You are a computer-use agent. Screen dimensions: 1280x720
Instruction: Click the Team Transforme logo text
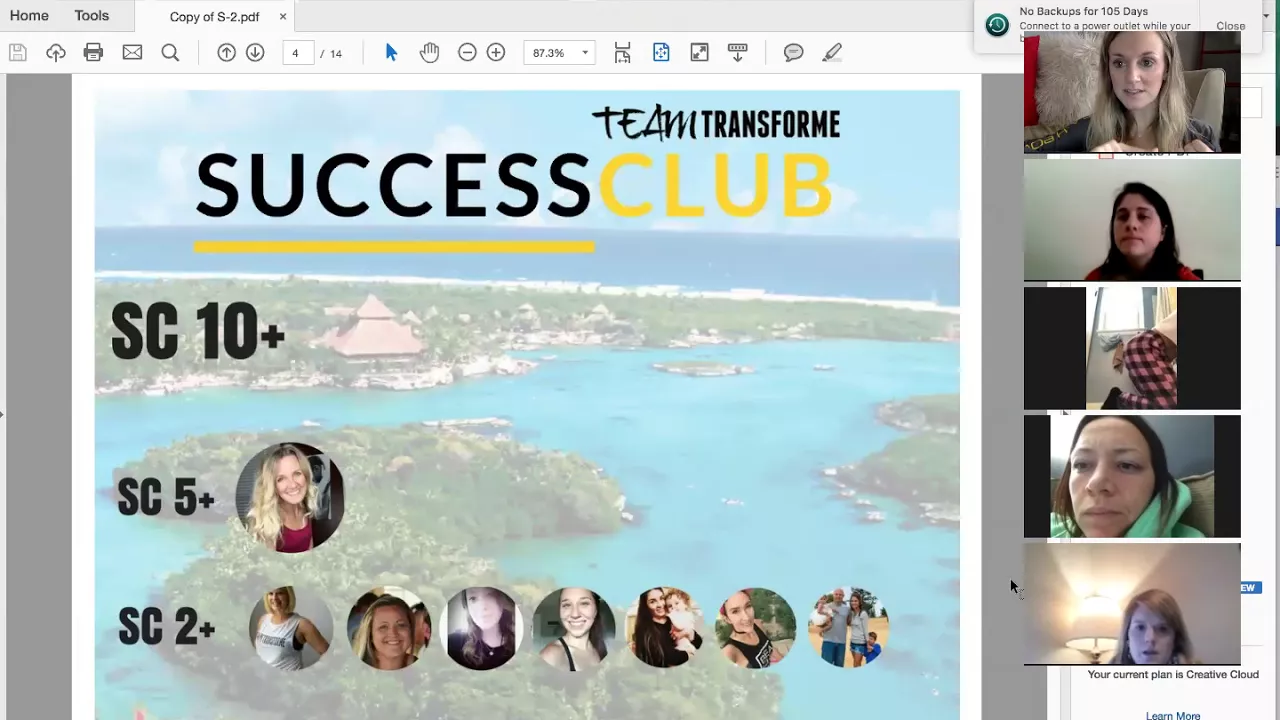point(716,124)
